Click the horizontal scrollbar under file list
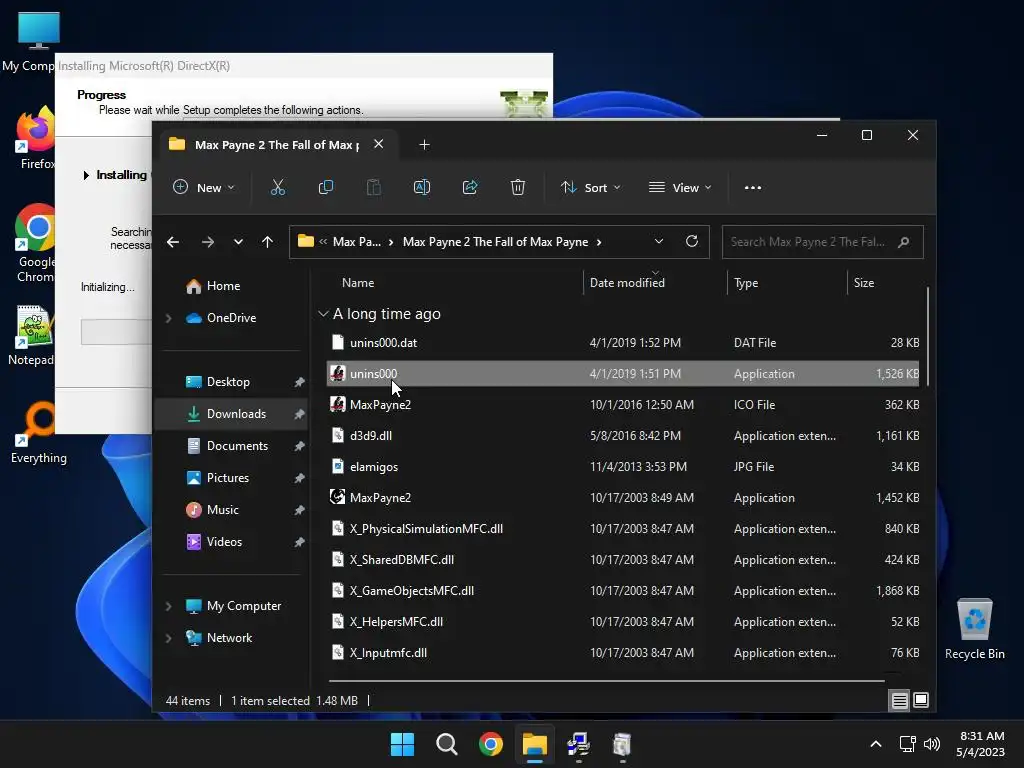 click(607, 680)
